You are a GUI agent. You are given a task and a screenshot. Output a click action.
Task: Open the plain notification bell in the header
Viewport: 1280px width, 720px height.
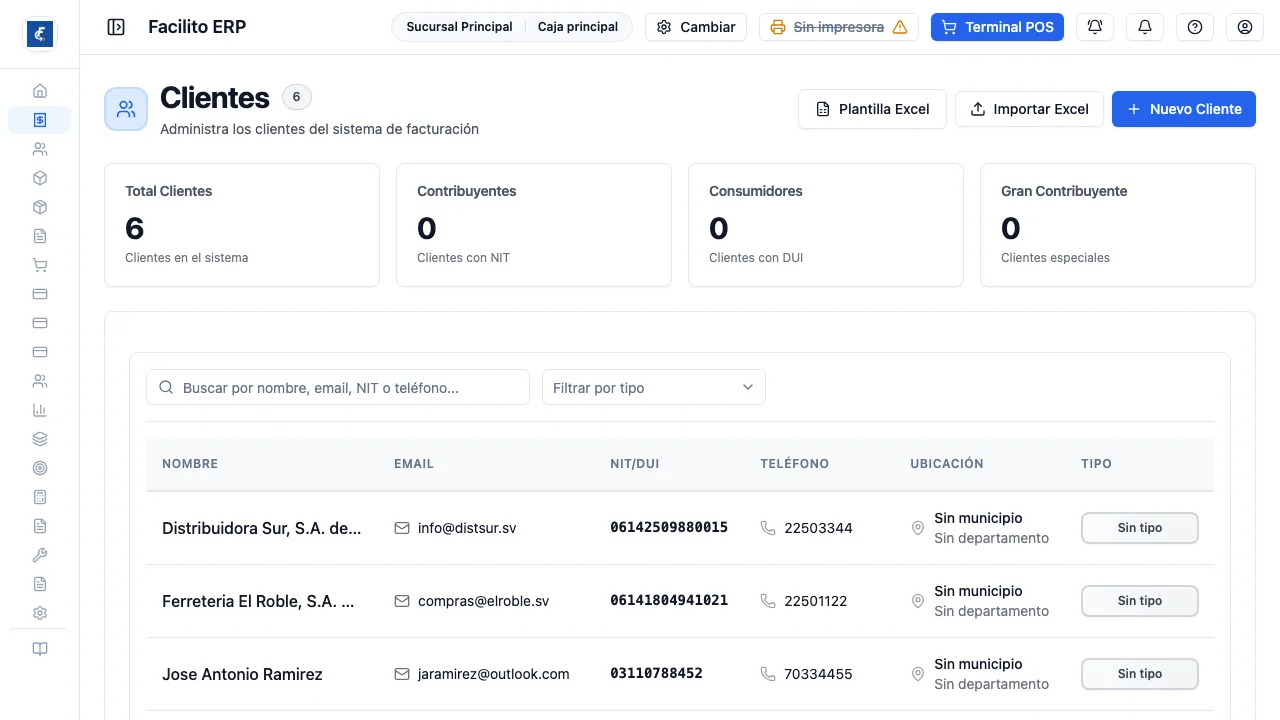tap(1145, 27)
